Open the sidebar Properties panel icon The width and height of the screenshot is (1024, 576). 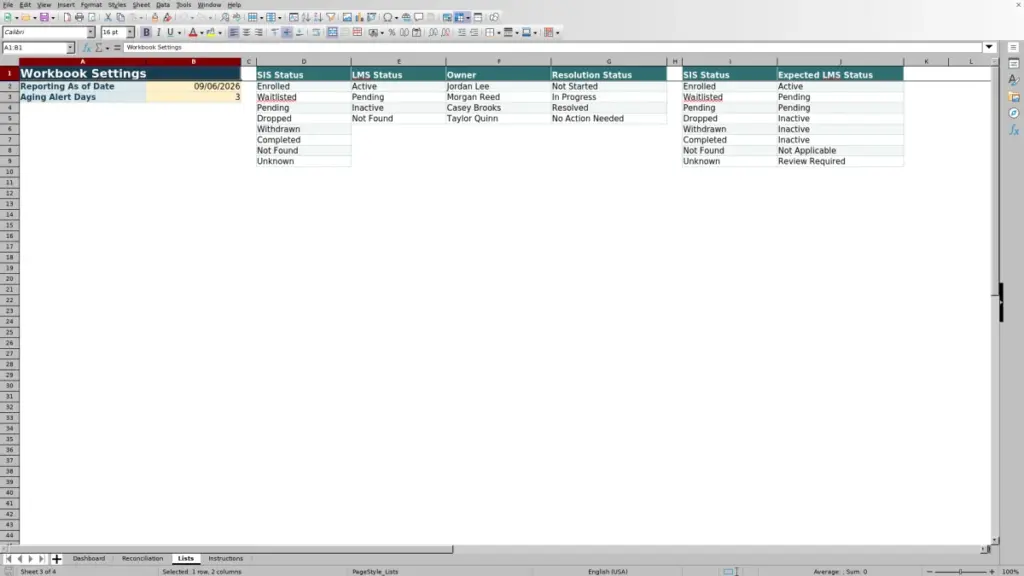[1014, 63]
